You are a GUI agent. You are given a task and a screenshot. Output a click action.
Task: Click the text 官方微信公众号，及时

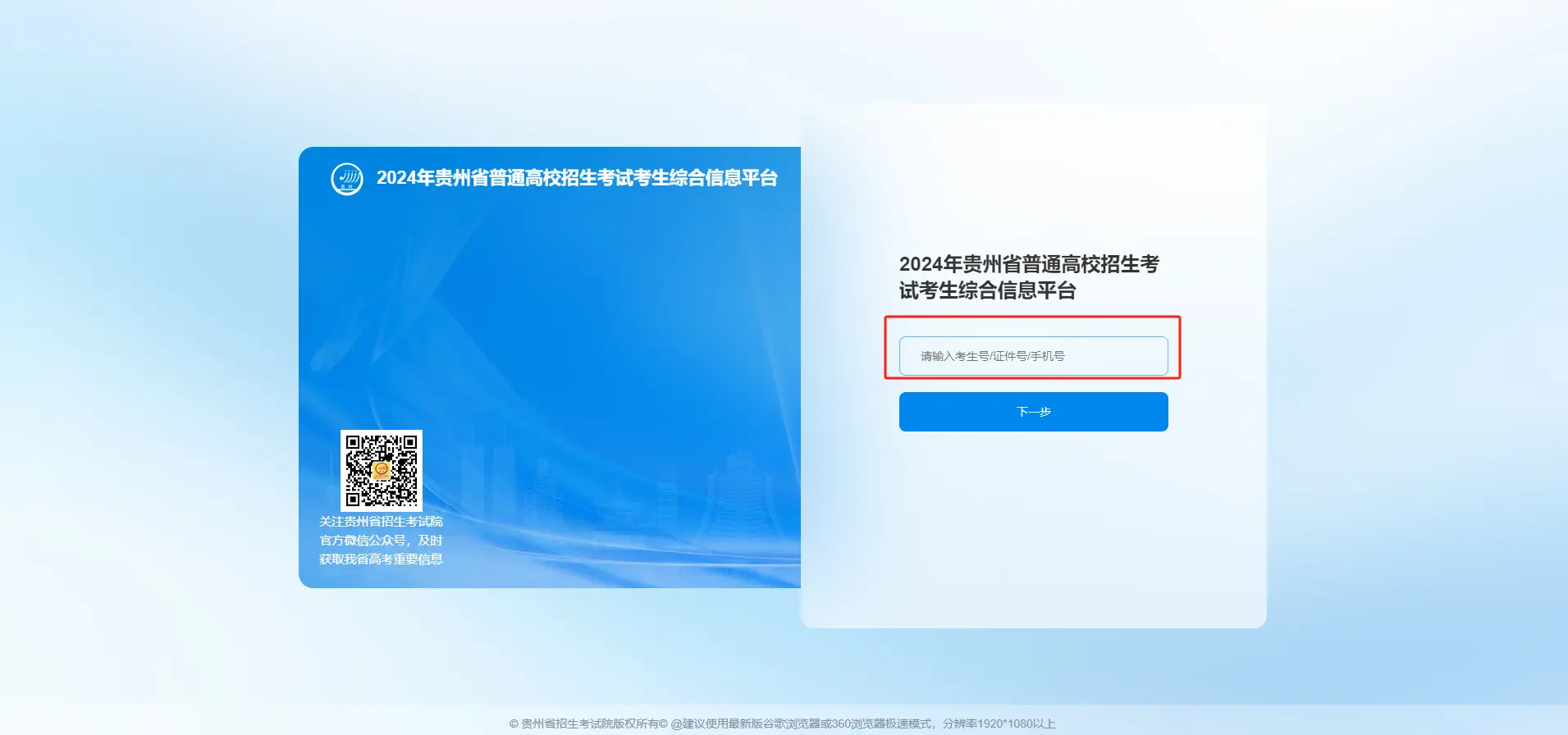[x=381, y=541]
